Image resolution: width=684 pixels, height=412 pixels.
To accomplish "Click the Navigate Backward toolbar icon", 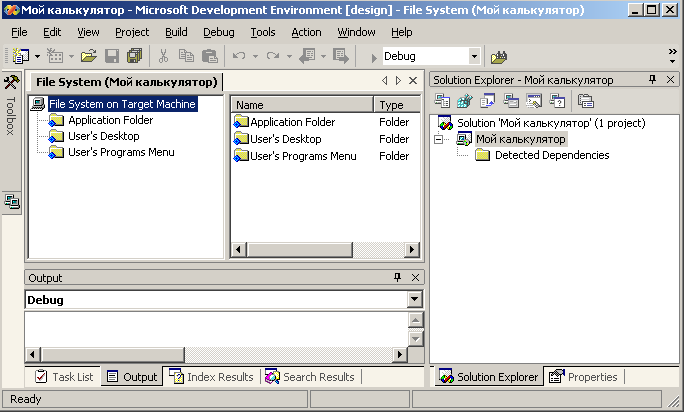I will click(x=307, y=56).
